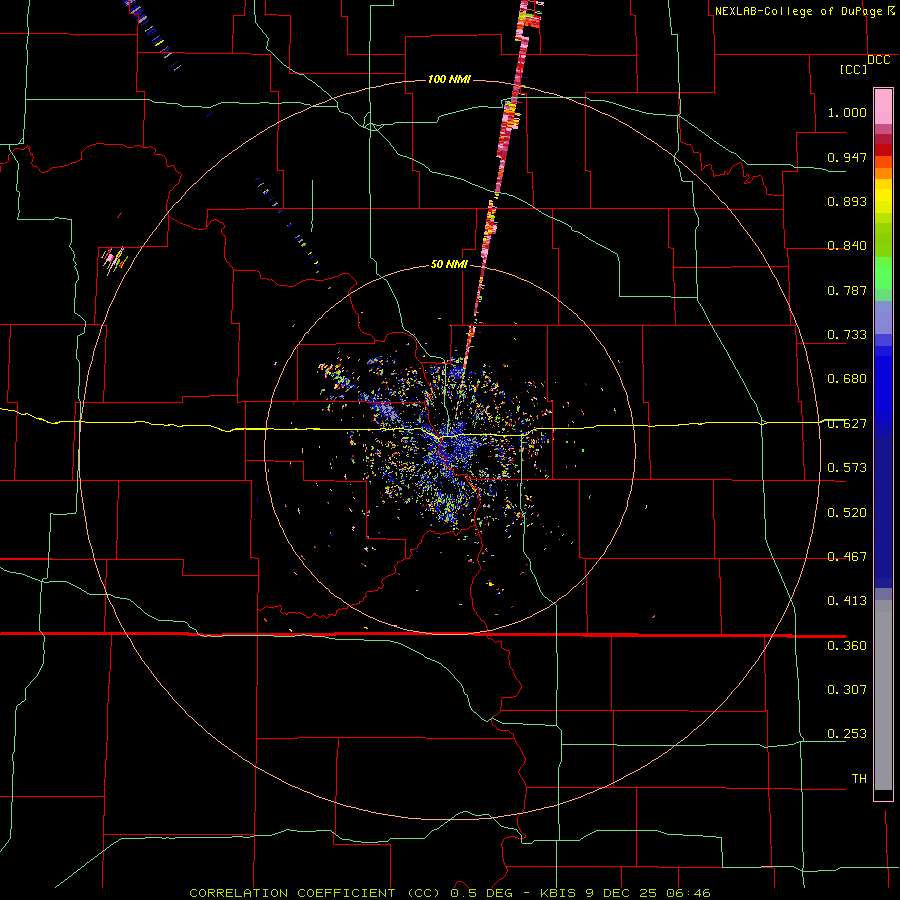The image size is (900, 900).
Task: Click the NEXLAB-College of DuPage header text
Action: tap(798, 11)
